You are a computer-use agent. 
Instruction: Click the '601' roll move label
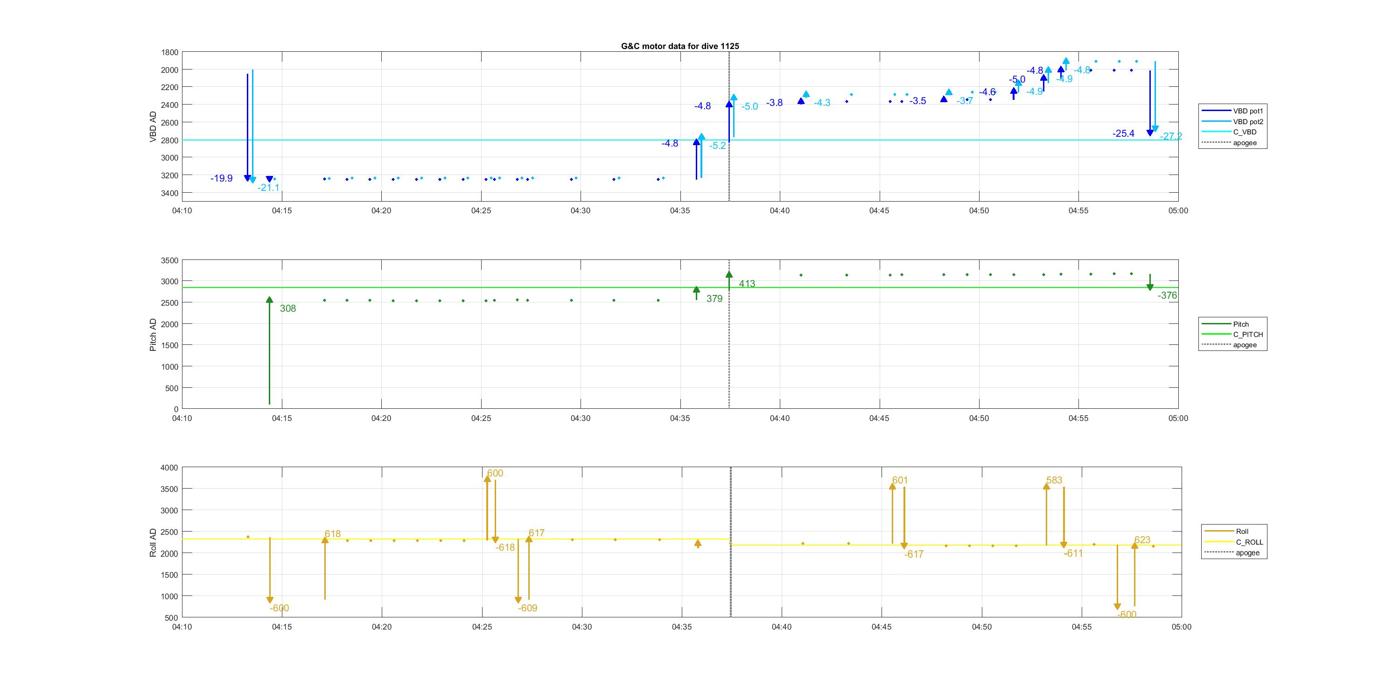tap(900, 480)
